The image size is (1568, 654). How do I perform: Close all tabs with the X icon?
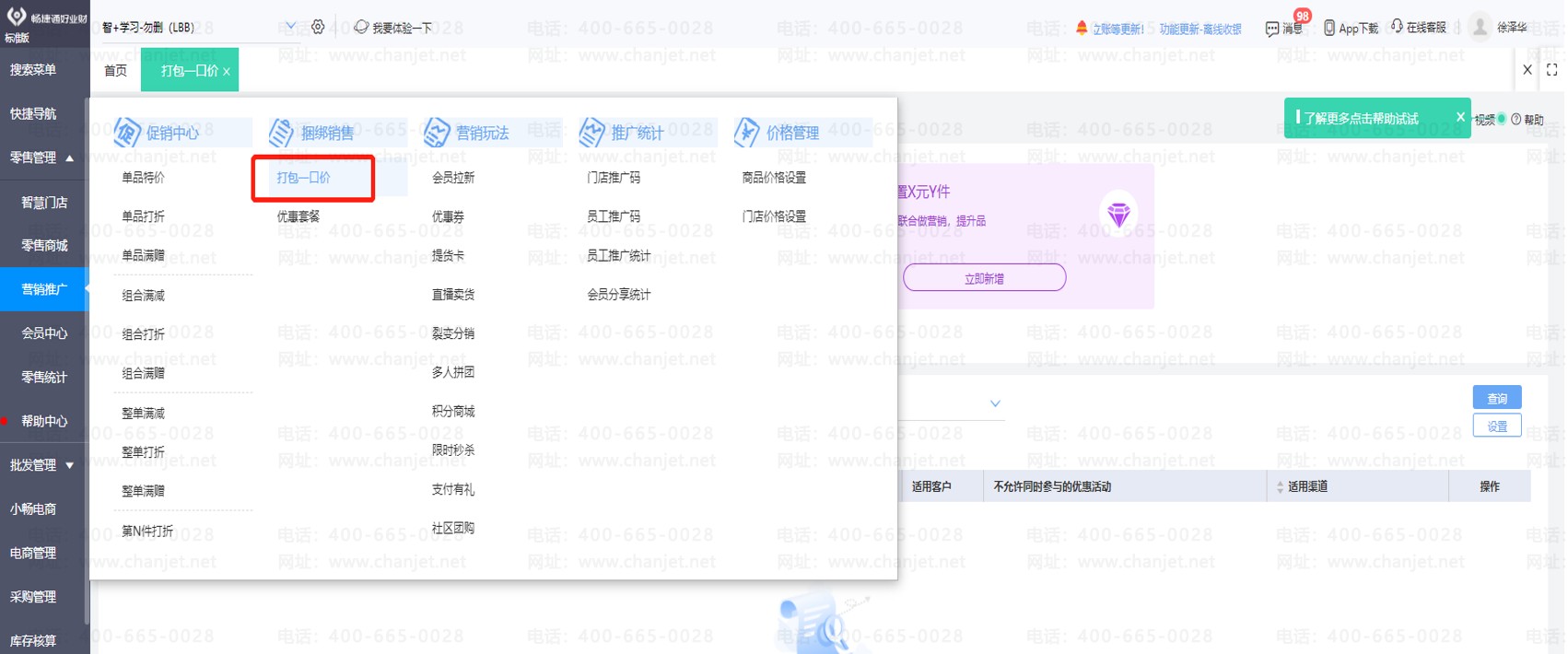tap(1527, 70)
